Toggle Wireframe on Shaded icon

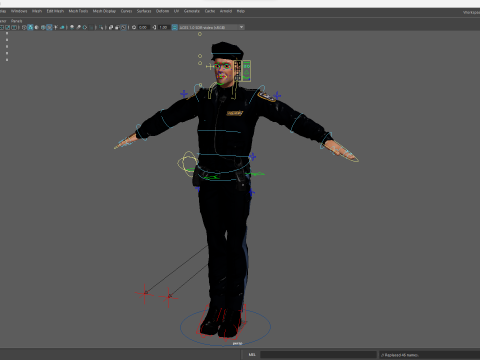[x=43, y=27]
